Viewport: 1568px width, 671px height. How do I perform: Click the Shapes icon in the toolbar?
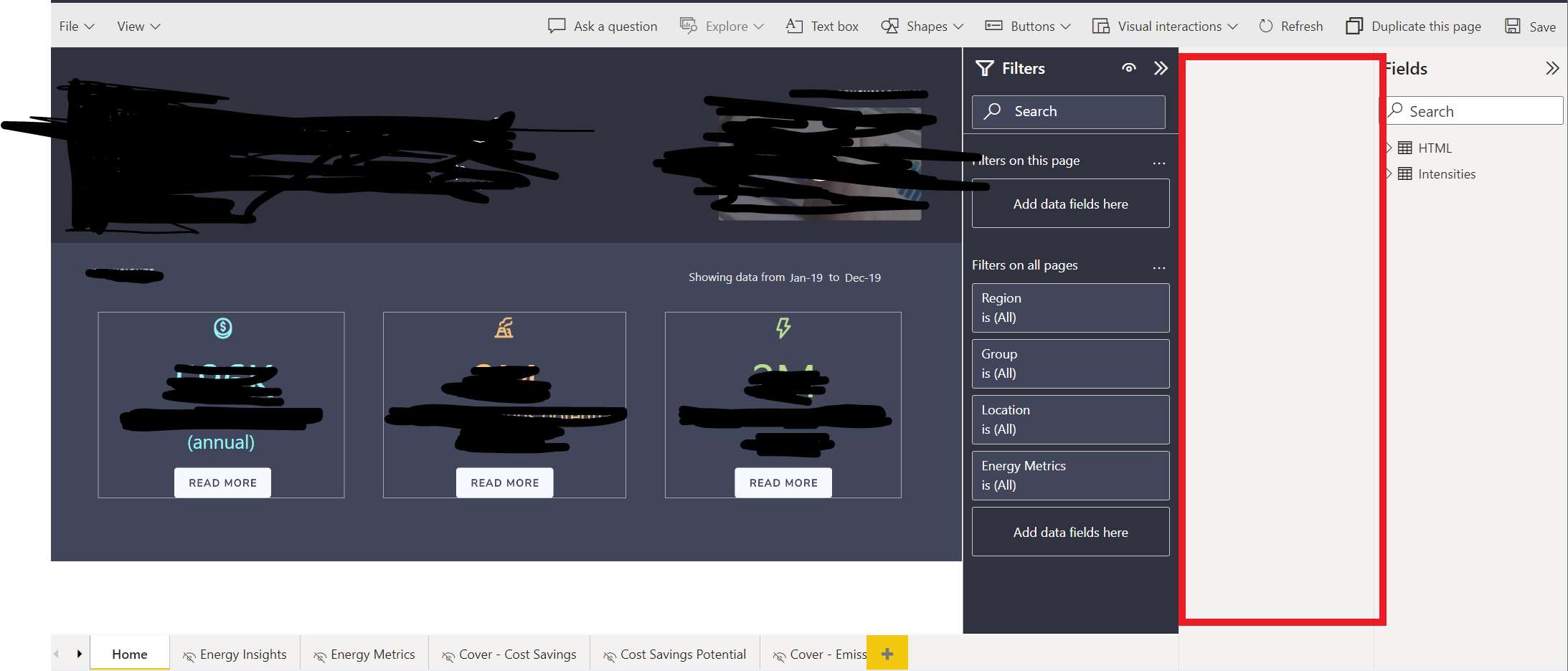click(x=890, y=26)
